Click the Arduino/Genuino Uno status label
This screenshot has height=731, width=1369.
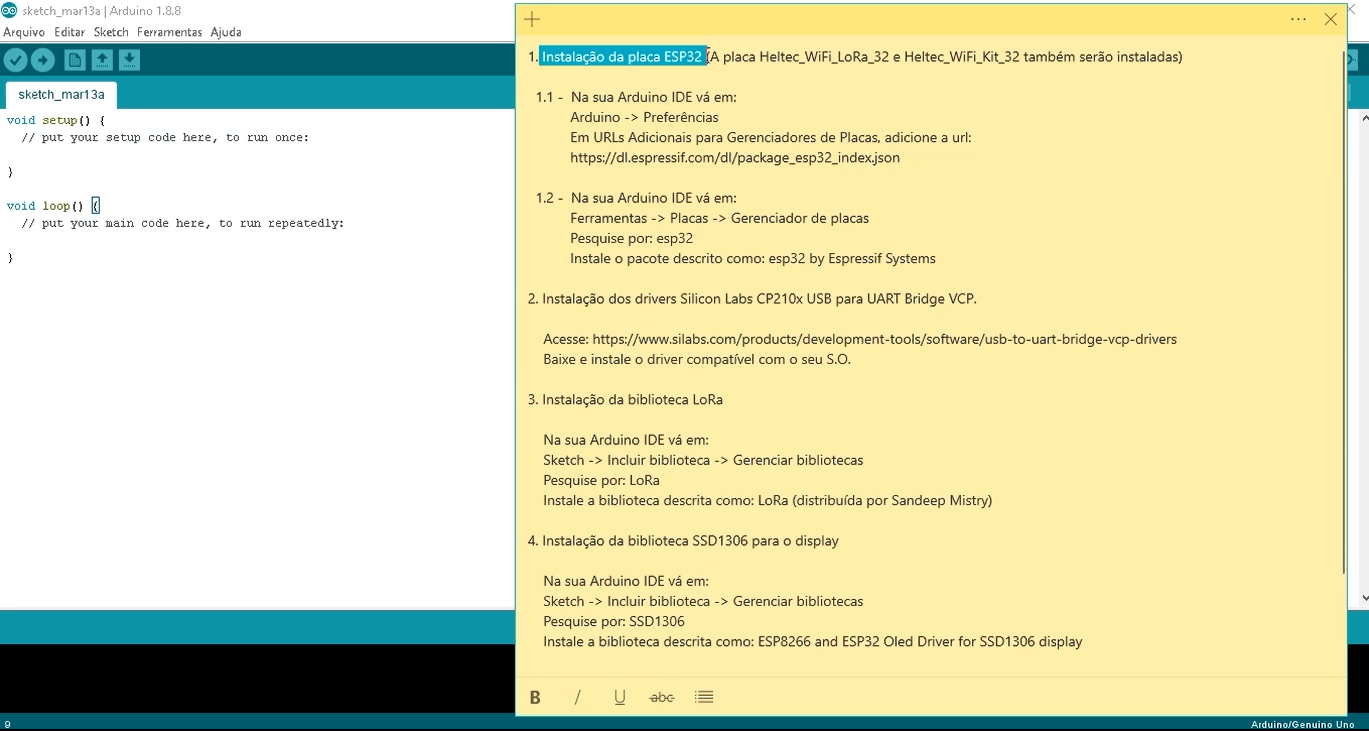point(1300,722)
